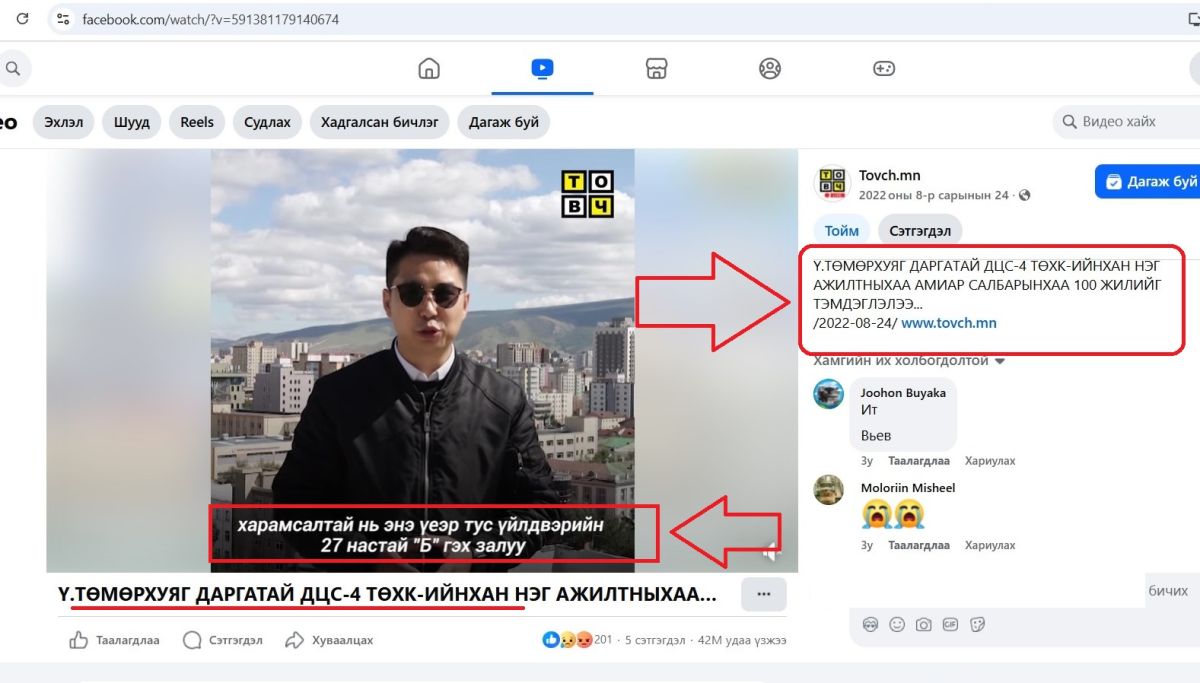Screen dimensions: 1200x683
Task: Add a GIF to the comment
Action: coord(951,624)
